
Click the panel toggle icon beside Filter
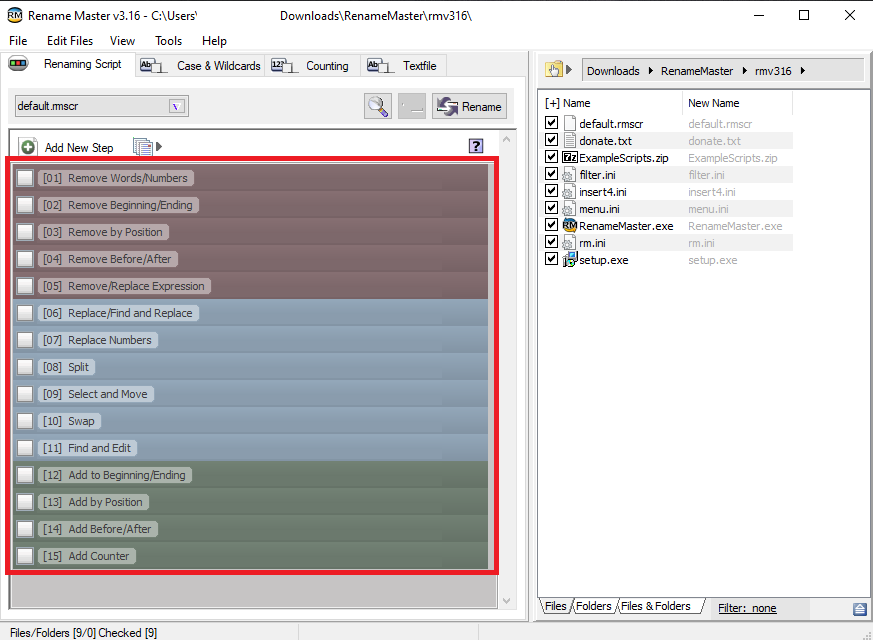[859, 608]
